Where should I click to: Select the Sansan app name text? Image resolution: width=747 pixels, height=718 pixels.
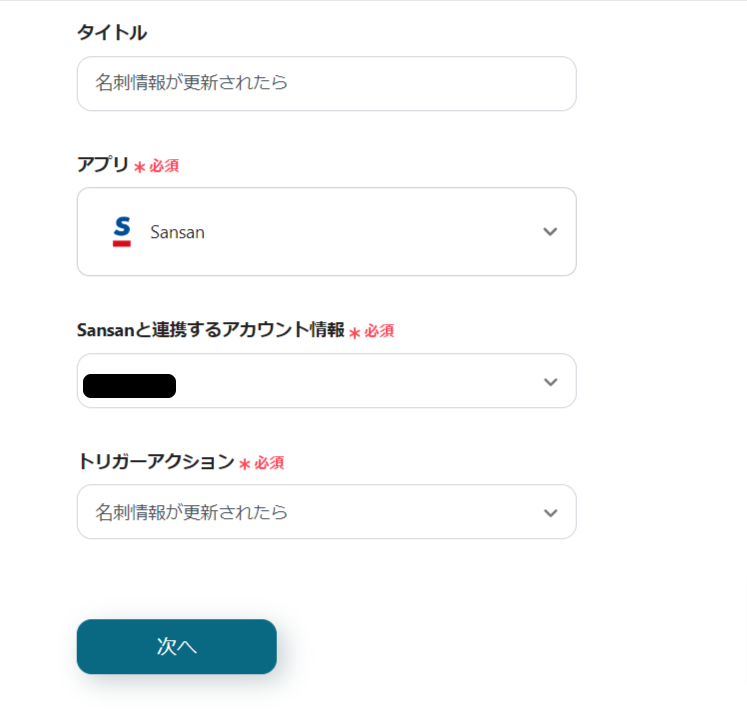tap(177, 232)
